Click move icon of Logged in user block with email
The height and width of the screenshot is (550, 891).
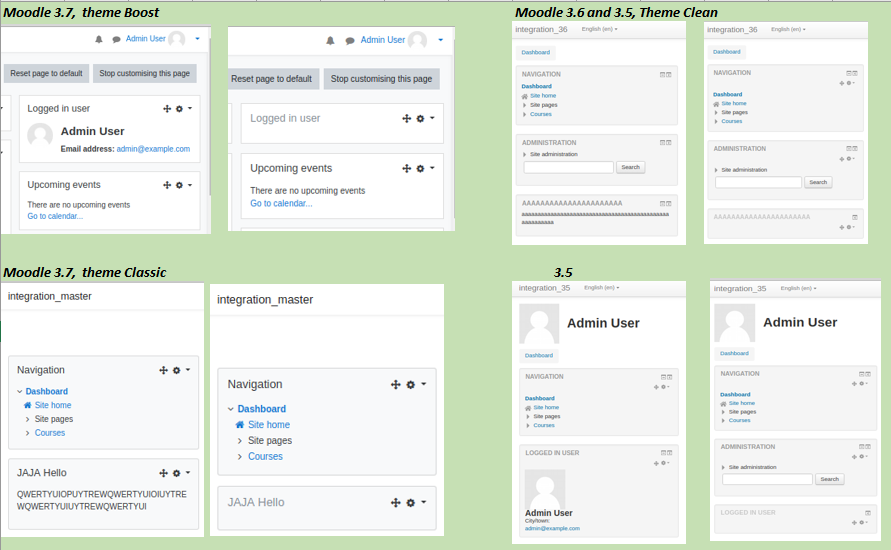pyautogui.click(x=167, y=109)
